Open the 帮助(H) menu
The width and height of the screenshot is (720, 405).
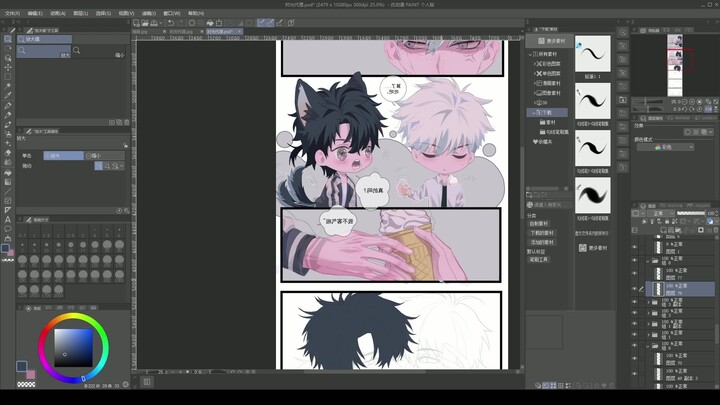(x=196, y=13)
